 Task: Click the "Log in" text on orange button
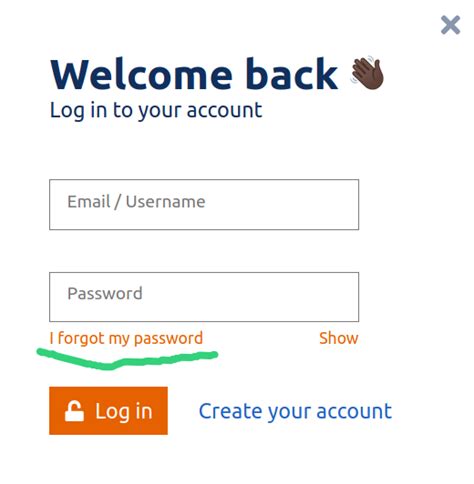point(124,412)
